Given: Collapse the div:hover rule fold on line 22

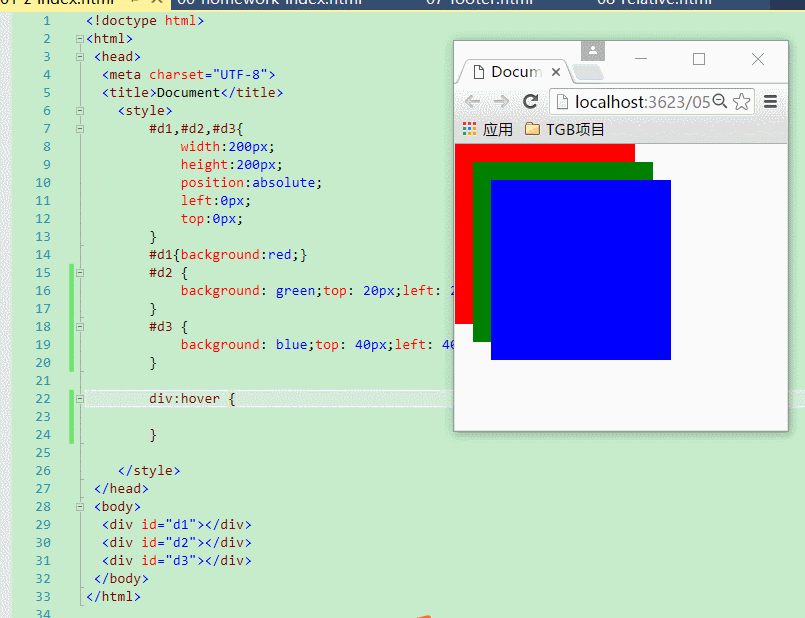Looking at the screenshot, I should pos(80,399).
